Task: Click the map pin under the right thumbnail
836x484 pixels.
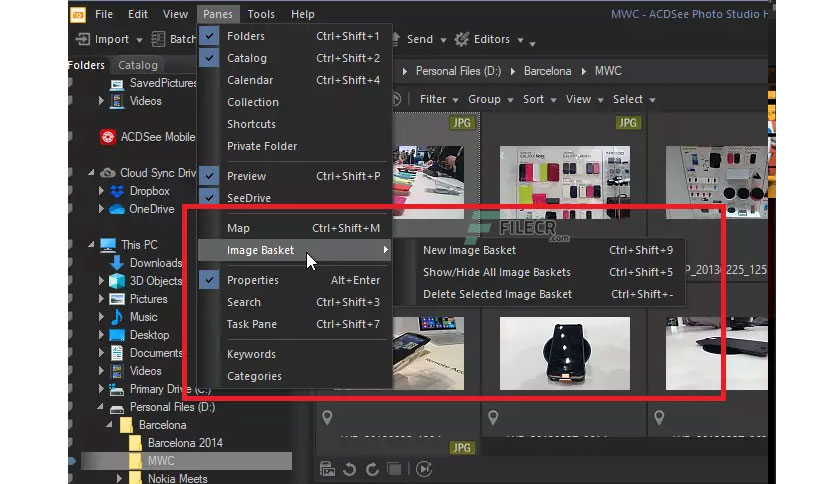Action: 659,418
